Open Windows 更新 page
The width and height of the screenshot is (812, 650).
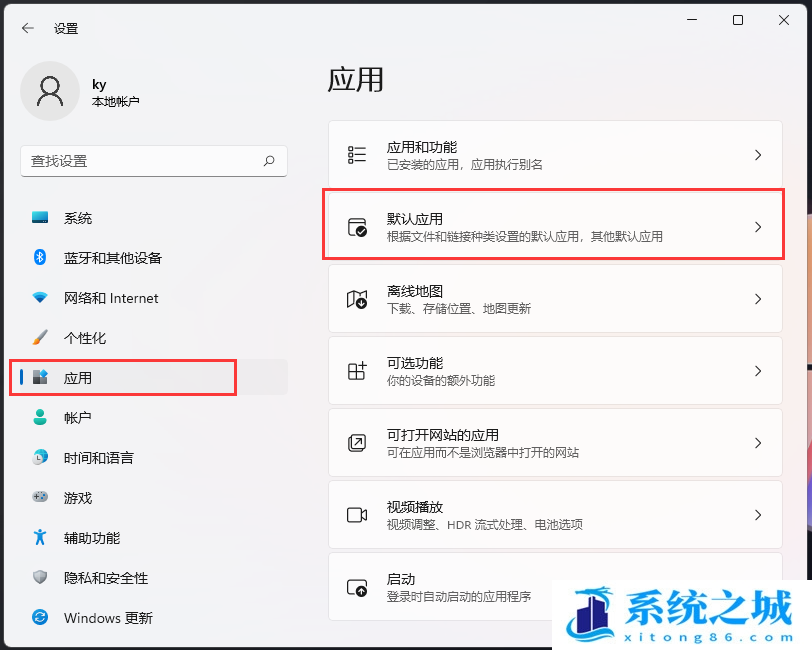click(108, 618)
